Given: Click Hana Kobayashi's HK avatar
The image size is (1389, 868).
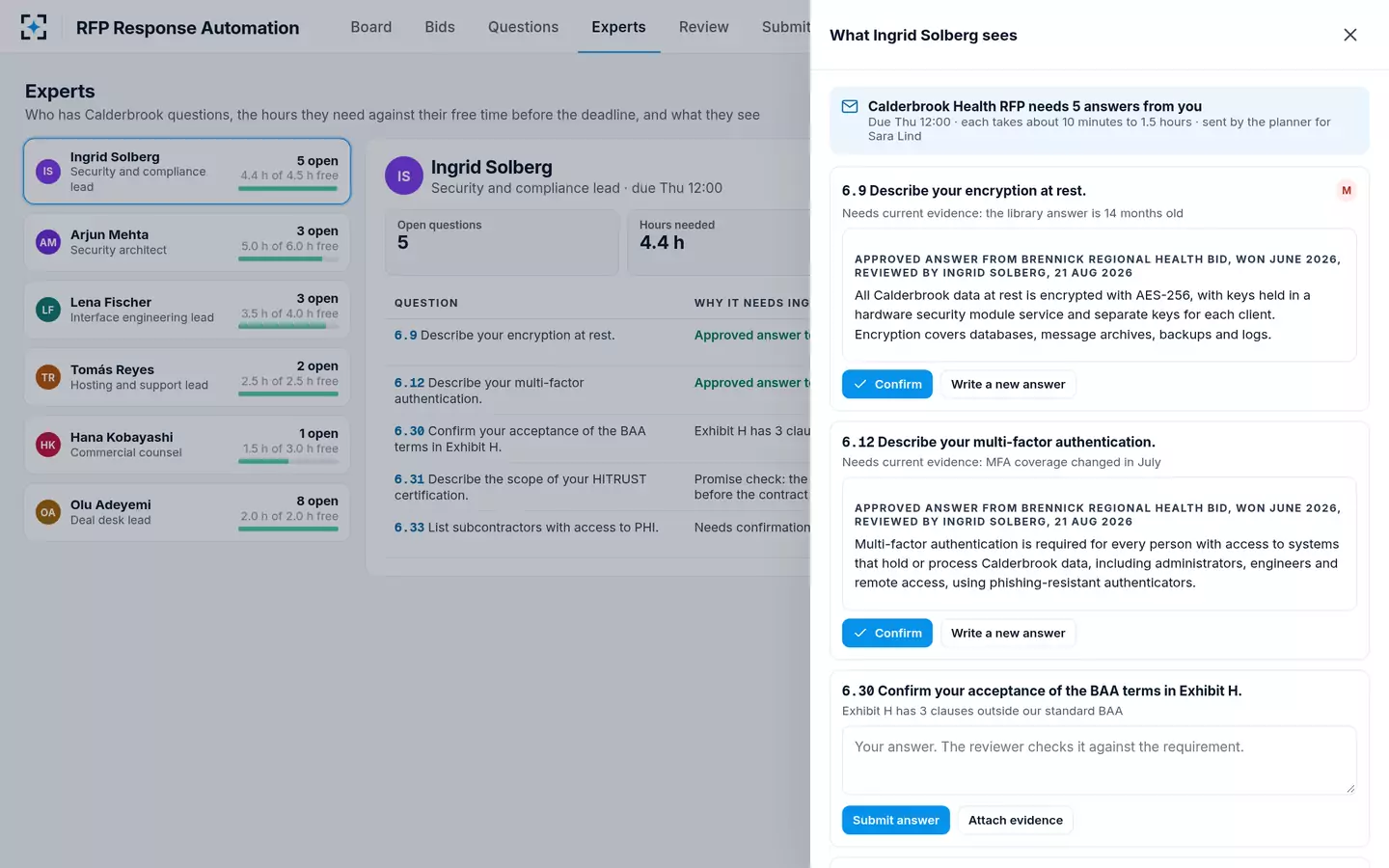Looking at the screenshot, I should coord(48,445).
